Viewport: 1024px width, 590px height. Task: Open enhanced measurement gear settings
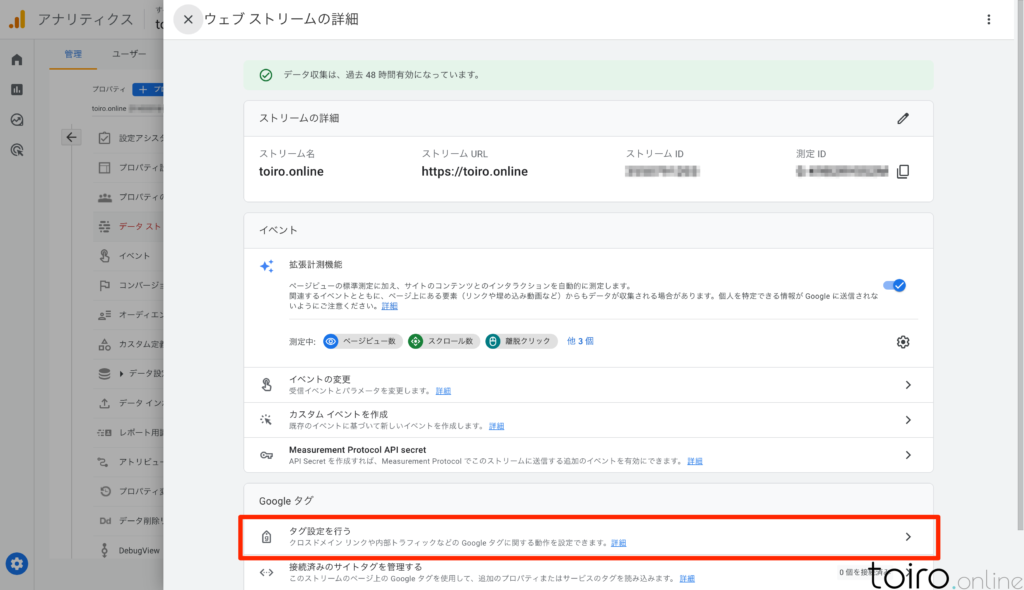903,342
